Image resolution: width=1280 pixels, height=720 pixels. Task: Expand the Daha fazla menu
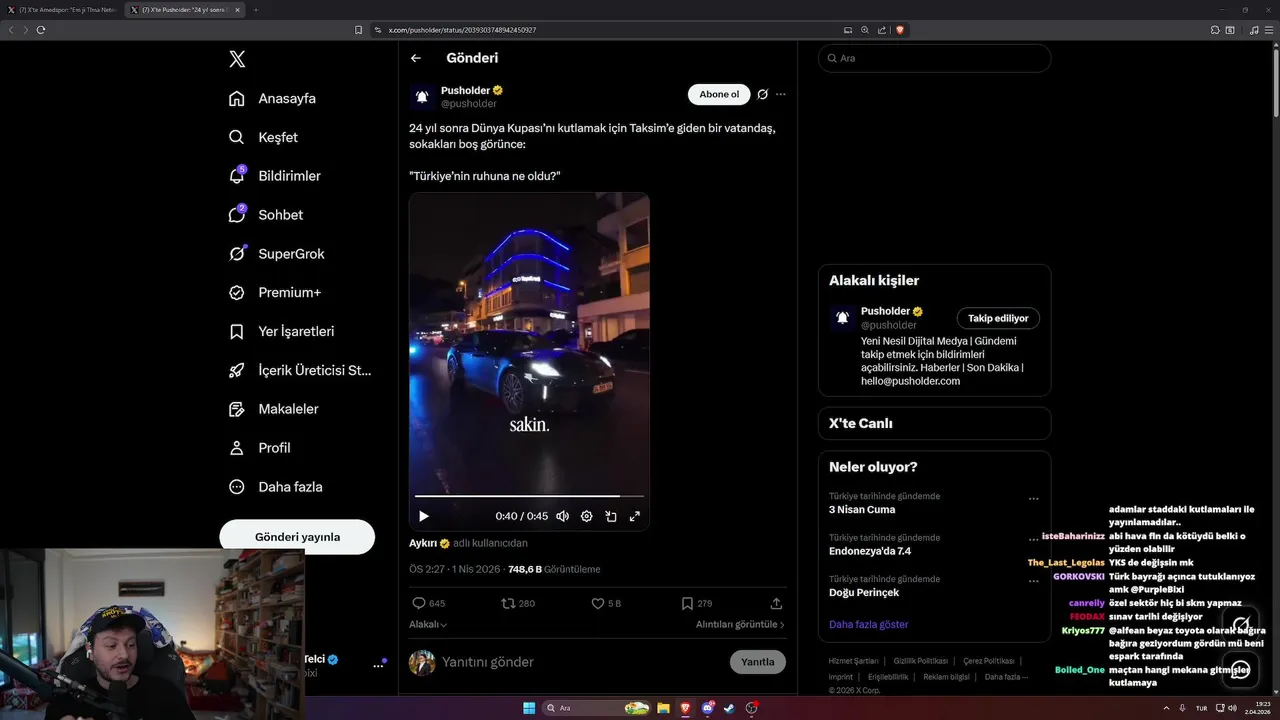pos(275,487)
